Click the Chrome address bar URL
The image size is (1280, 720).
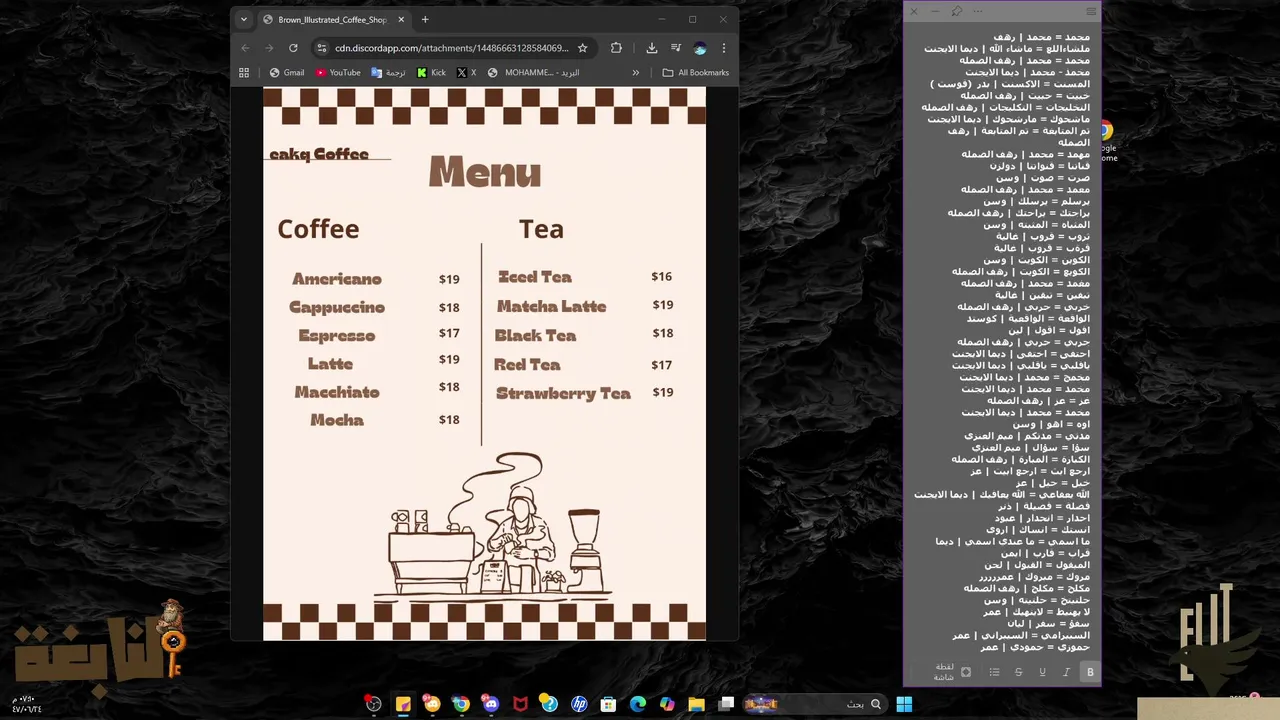[x=452, y=48]
